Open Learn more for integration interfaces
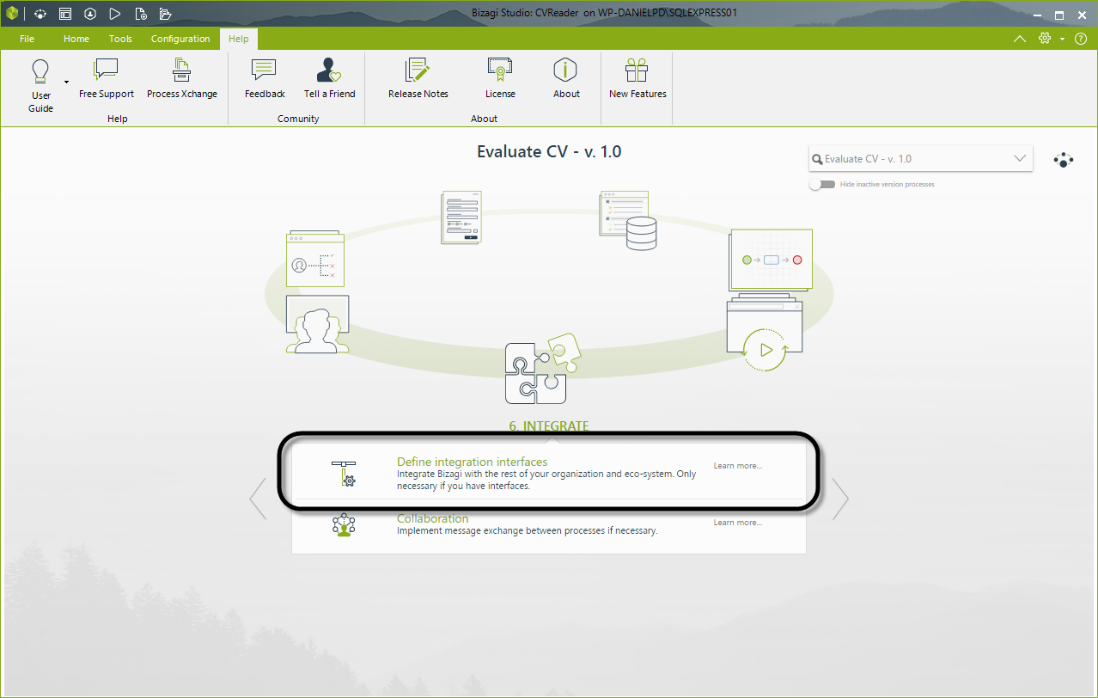Screen dimensions: 1098x698 click(x=737, y=466)
